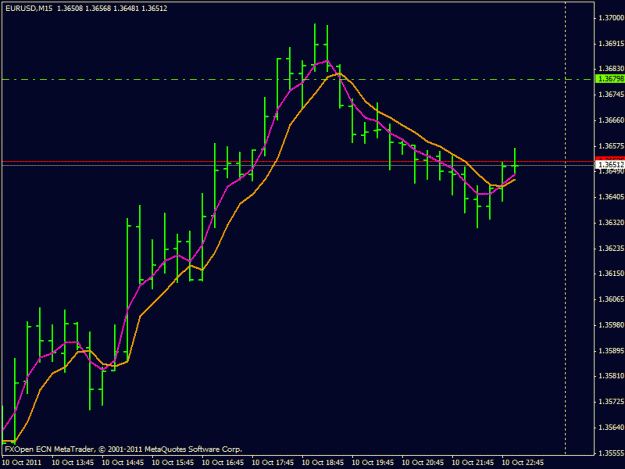Click the 1.35640 price axis label
This screenshot has width=625, height=469.
point(611,428)
